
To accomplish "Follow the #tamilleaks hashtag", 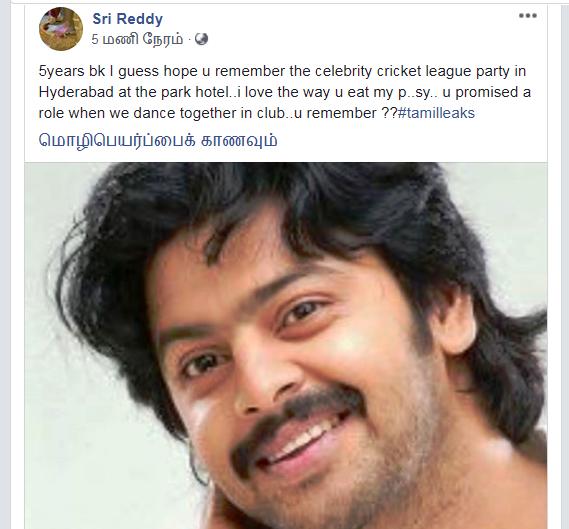I will point(436,113).
